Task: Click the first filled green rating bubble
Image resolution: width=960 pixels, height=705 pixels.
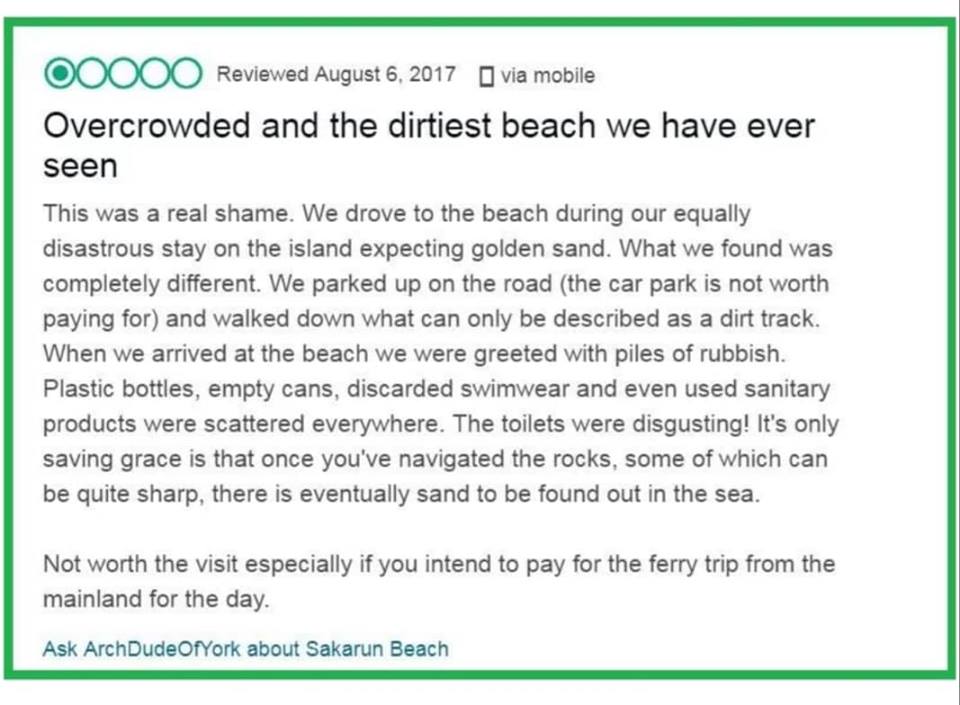Action: pos(59,75)
